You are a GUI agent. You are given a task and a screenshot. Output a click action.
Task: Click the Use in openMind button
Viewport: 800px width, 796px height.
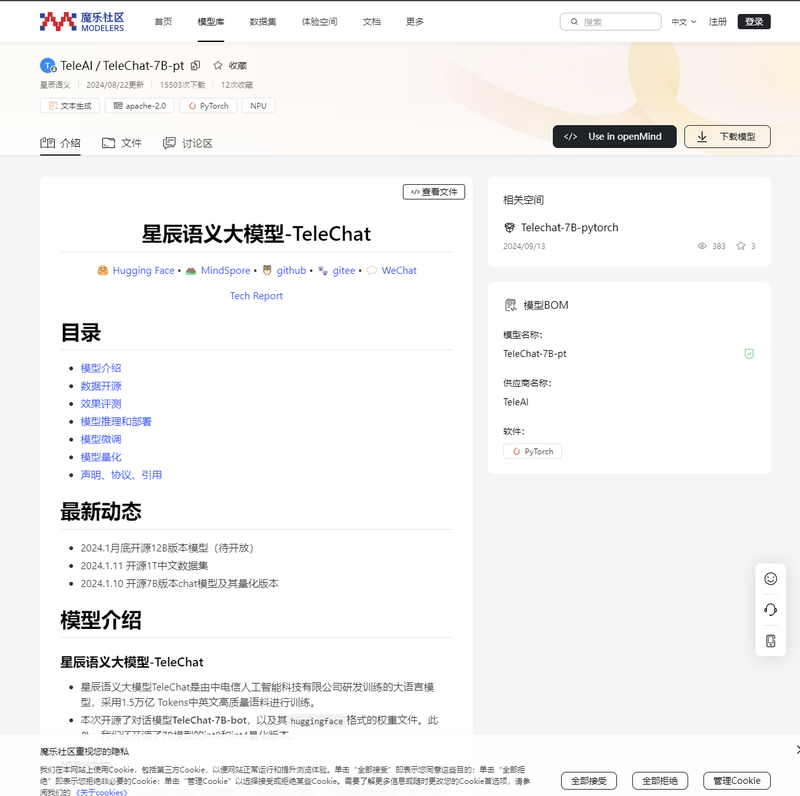tap(614, 137)
